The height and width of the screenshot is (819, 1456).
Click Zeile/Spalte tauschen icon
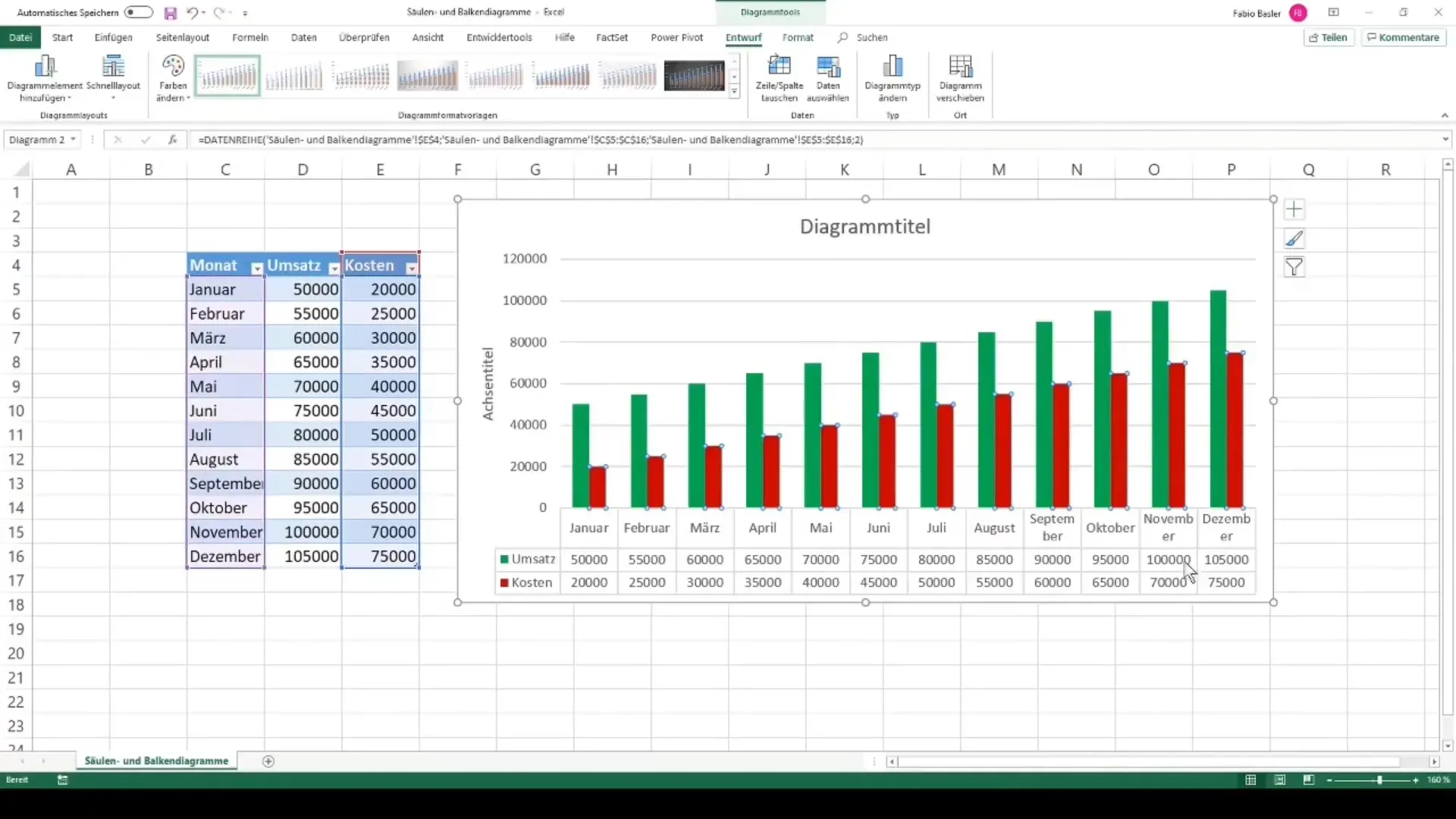tap(779, 78)
